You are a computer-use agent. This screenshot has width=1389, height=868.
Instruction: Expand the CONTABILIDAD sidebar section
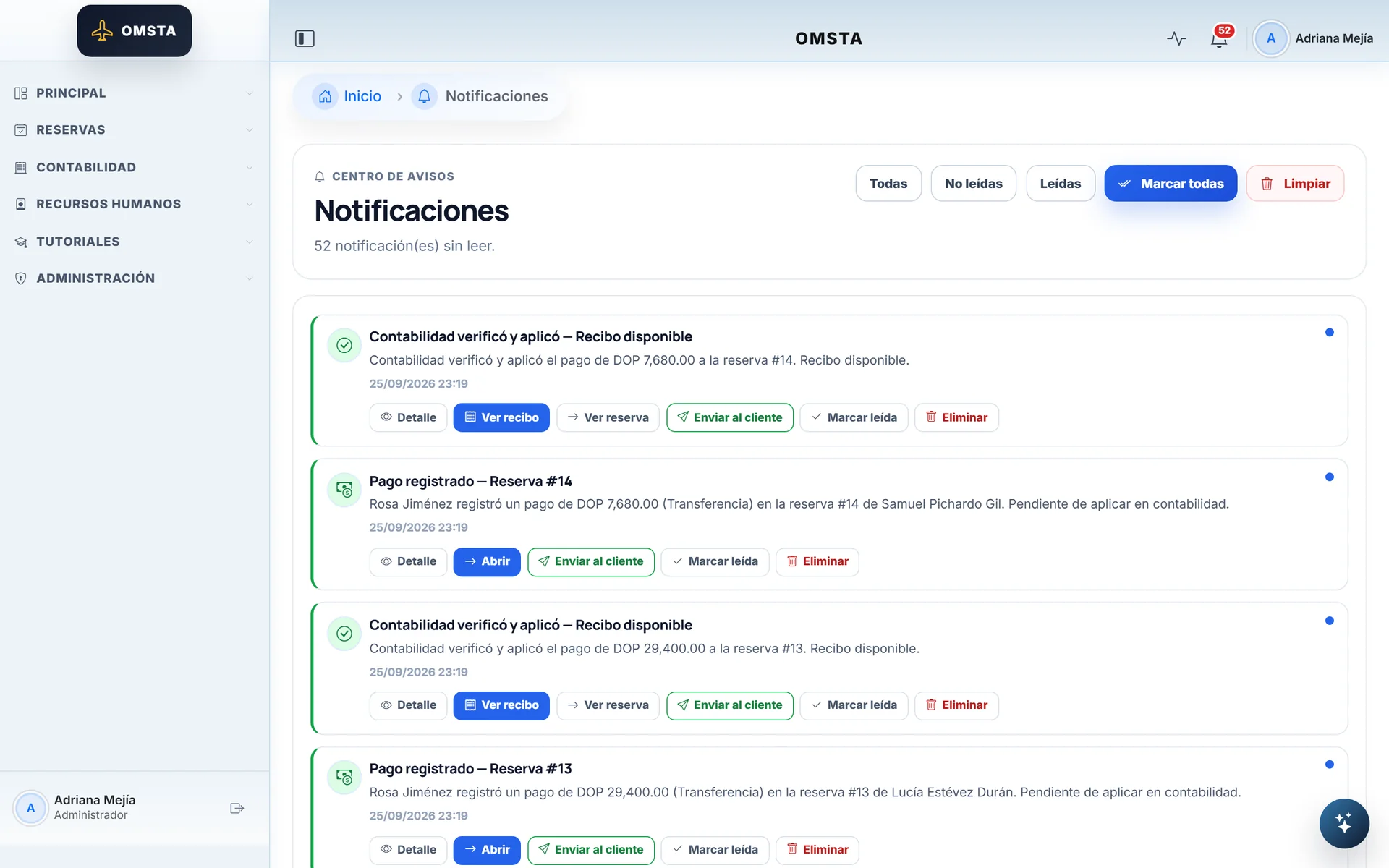(135, 167)
